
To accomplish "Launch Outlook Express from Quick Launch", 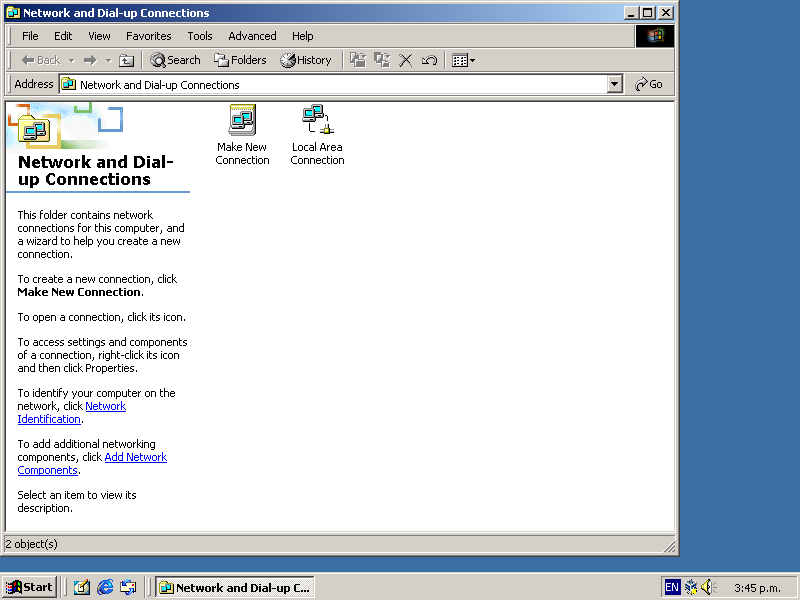I will (x=129, y=587).
